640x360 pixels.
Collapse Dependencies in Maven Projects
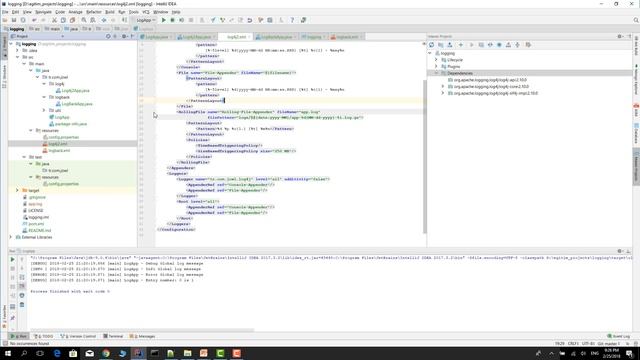click(436, 73)
